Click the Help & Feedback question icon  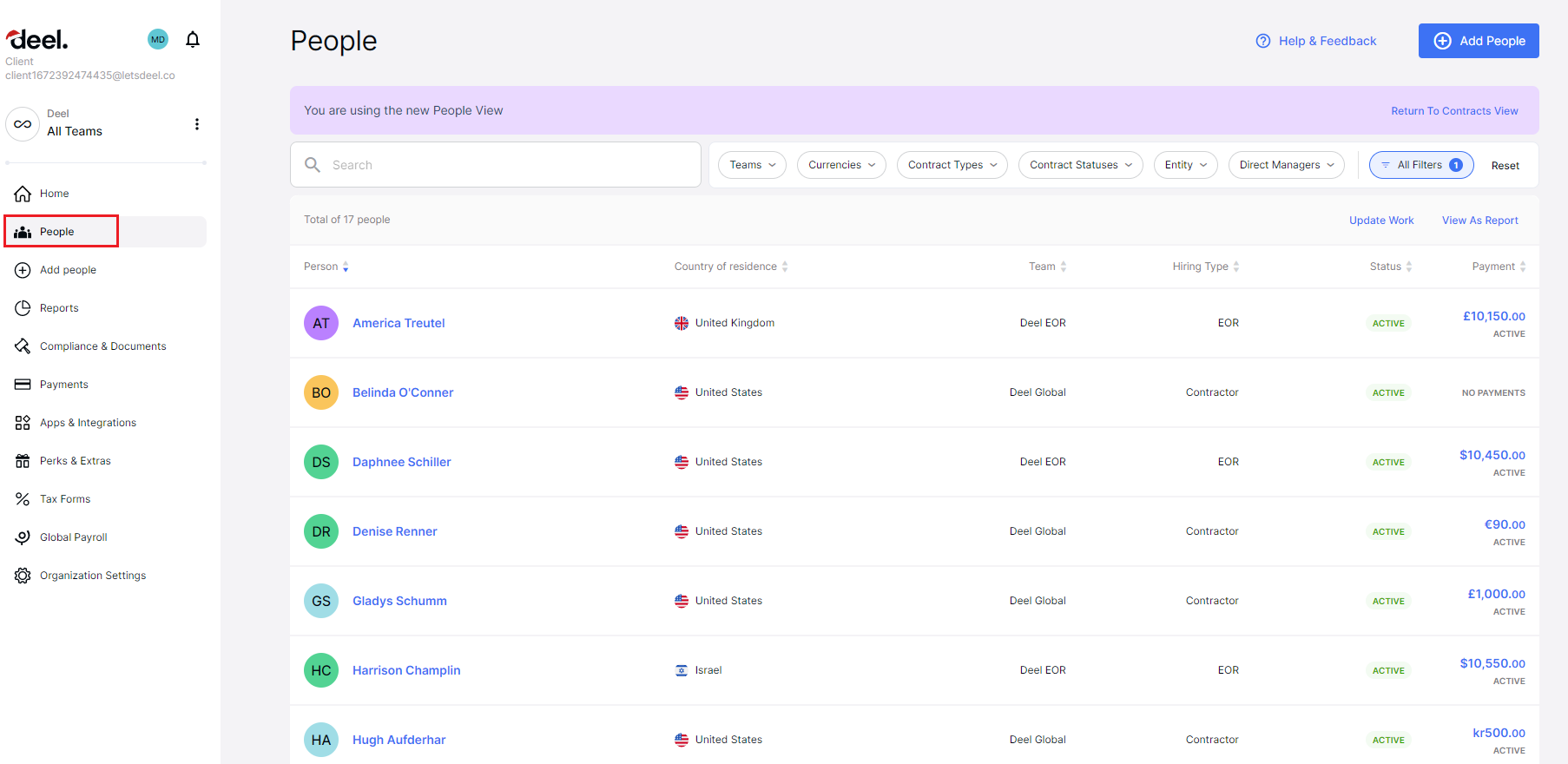pyautogui.click(x=1263, y=41)
